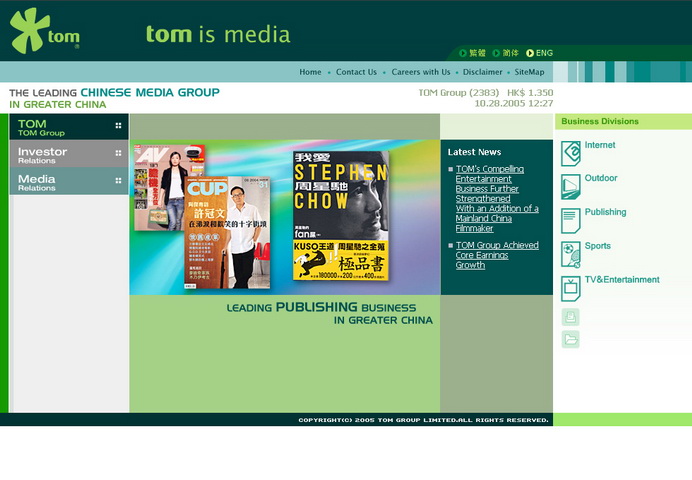Click the Sports text link
This screenshot has height=480, width=692.
(598, 246)
